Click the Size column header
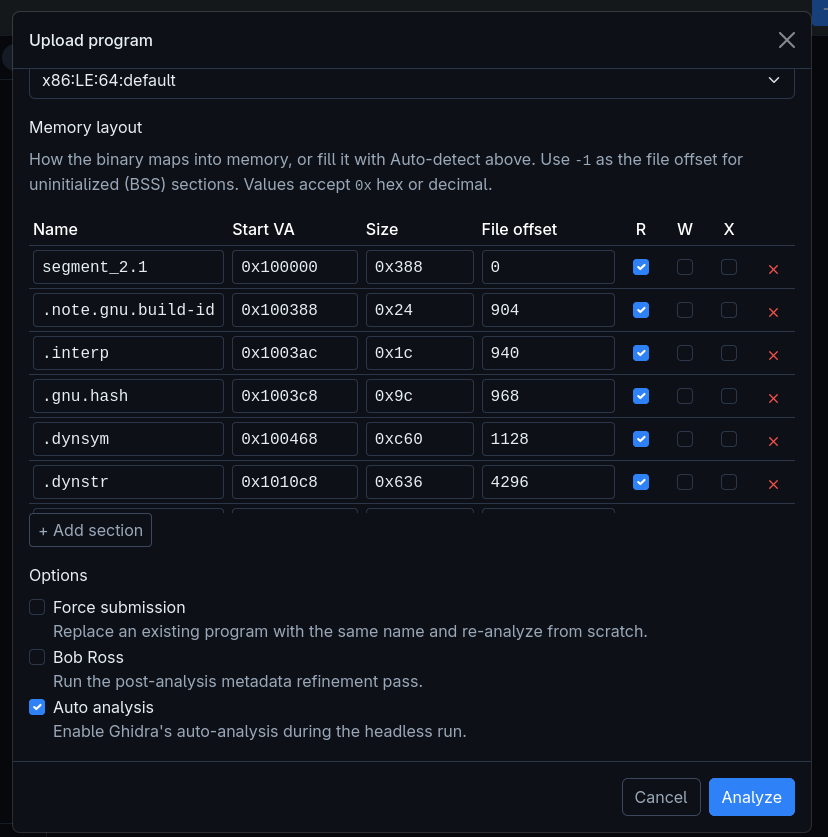 coord(382,230)
